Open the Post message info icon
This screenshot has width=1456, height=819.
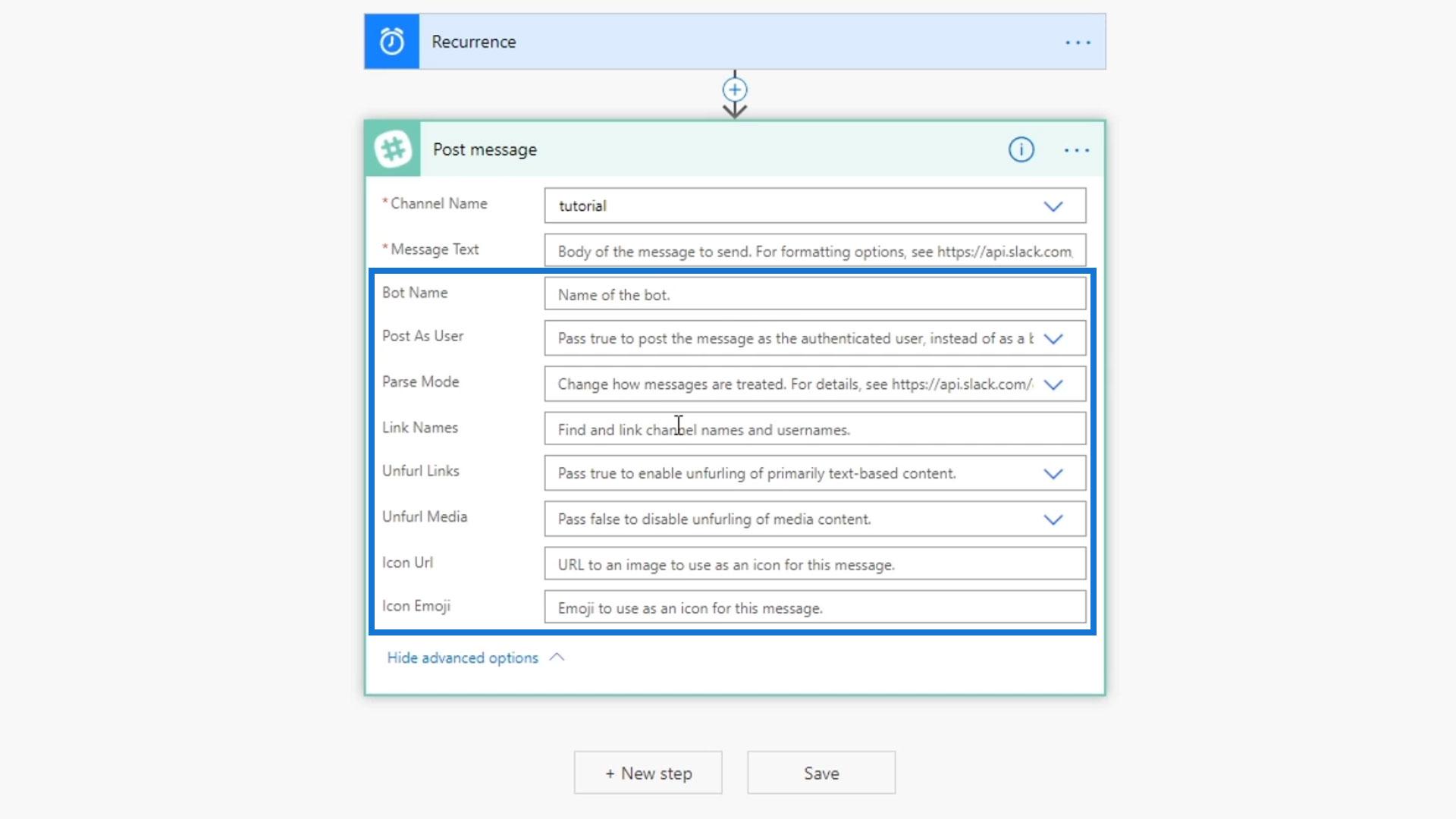coord(1021,150)
